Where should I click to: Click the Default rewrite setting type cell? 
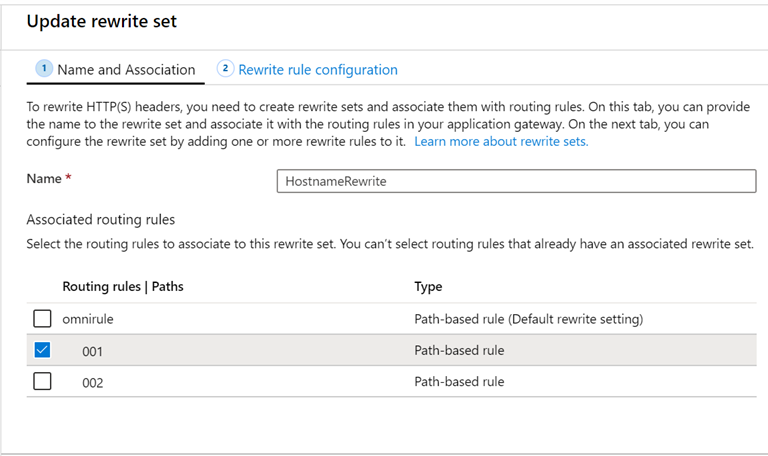click(x=527, y=320)
